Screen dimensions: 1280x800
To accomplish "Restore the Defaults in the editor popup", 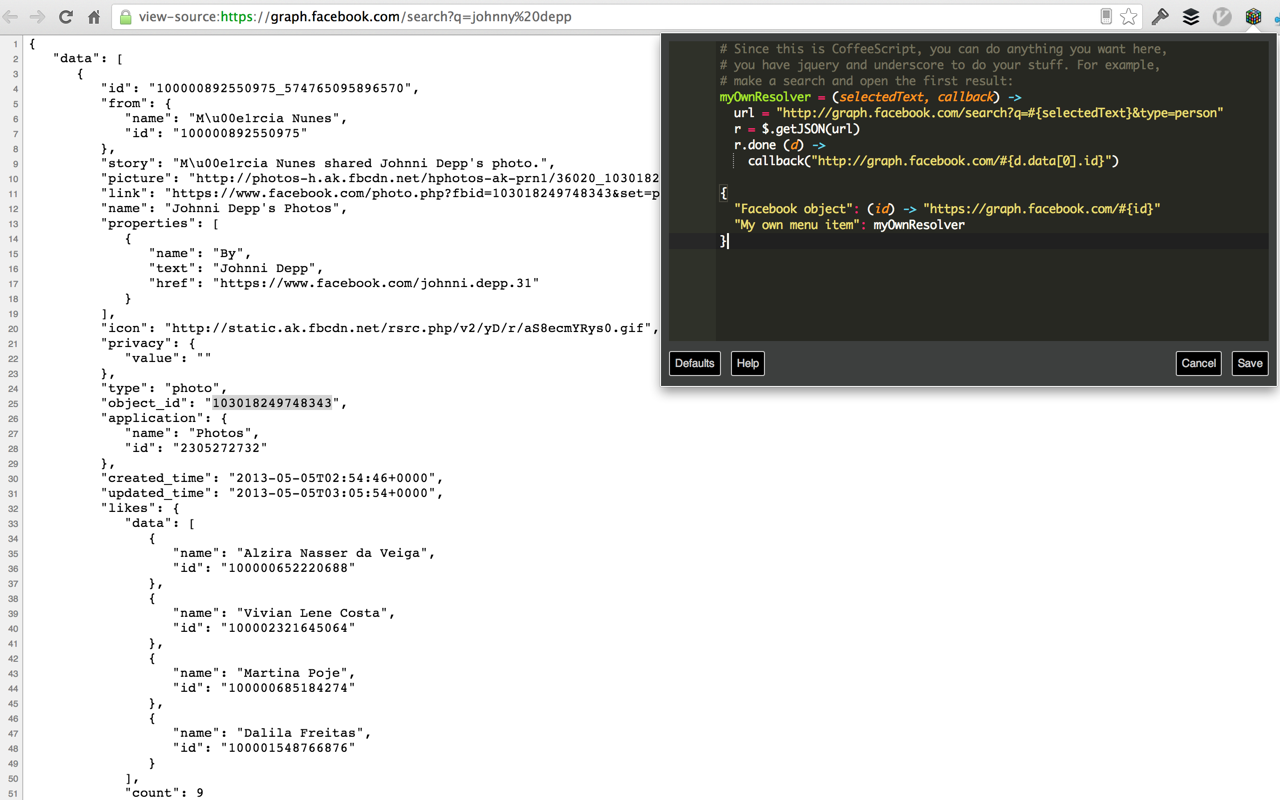I will [694, 363].
